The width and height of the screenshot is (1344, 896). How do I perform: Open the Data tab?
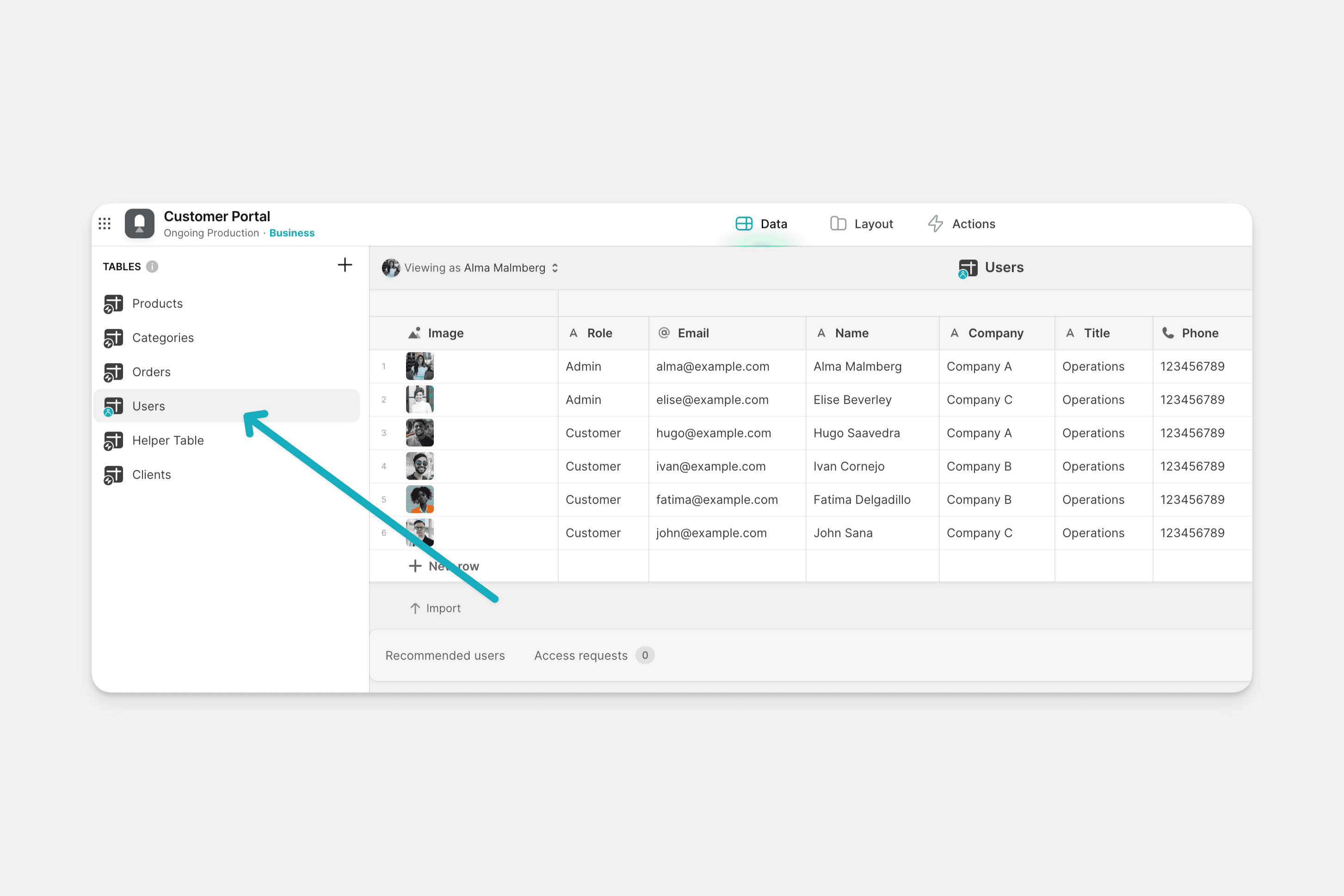pos(761,224)
